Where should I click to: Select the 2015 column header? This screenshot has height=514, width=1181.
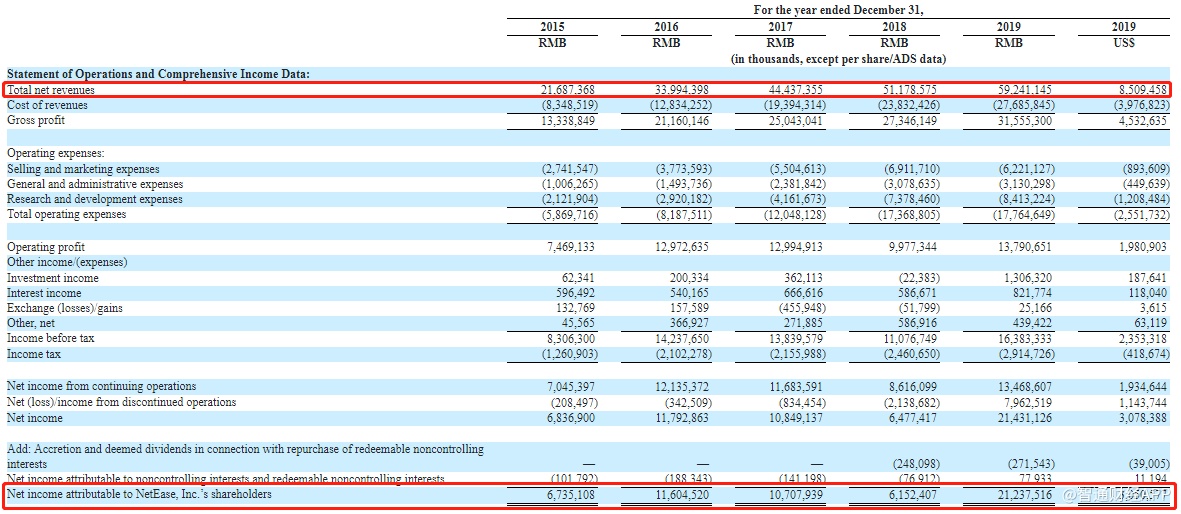[552, 27]
